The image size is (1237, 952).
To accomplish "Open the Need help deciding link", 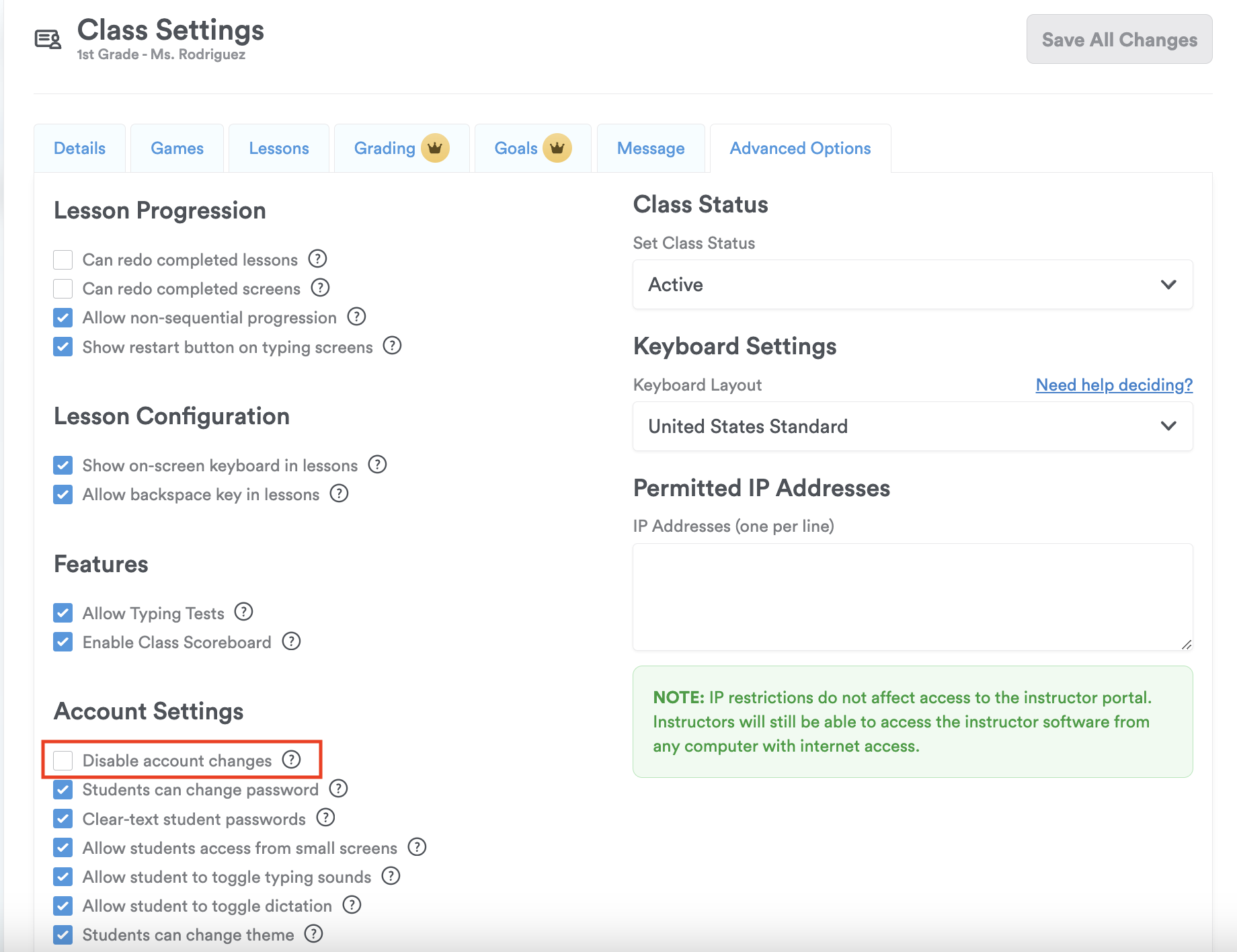I will (1114, 385).
